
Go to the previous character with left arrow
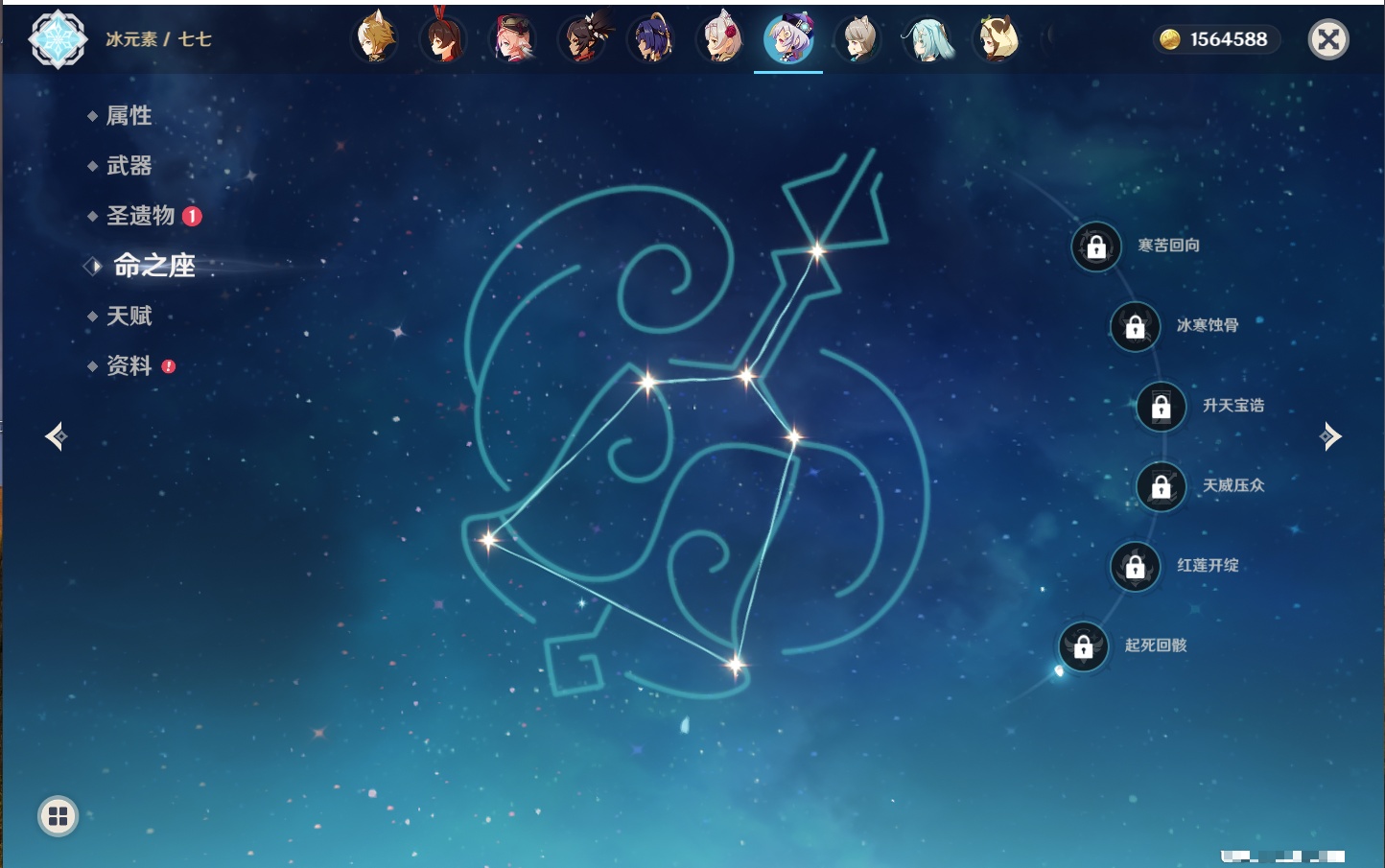tap(56, 436)
